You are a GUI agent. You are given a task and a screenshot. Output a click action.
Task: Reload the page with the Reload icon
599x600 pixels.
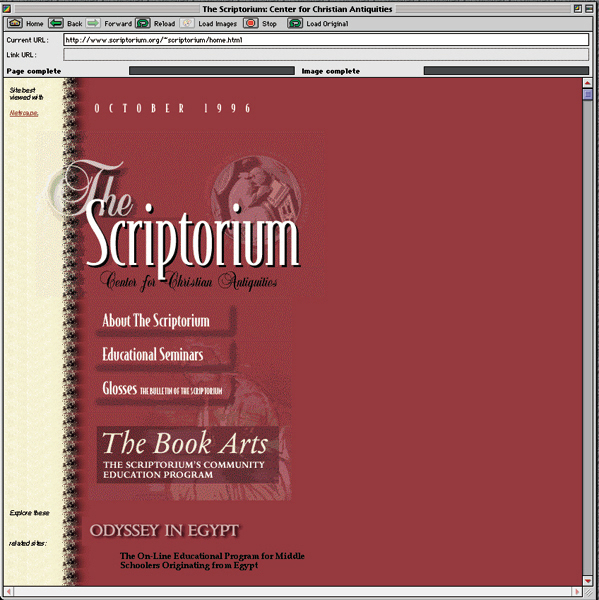point(143,23)
